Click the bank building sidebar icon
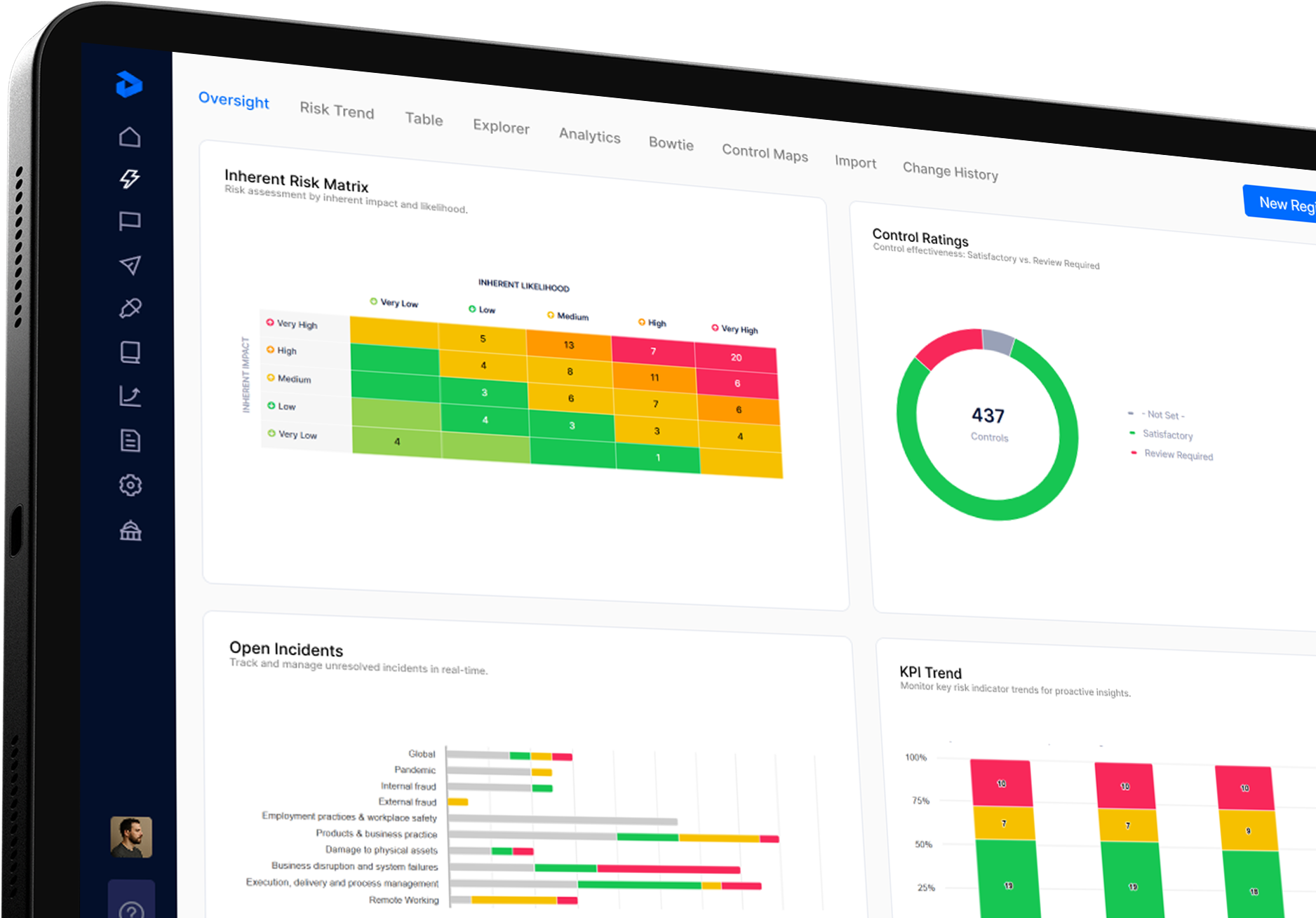Screen dimensions: 1316x918 (x=130, y=530)
